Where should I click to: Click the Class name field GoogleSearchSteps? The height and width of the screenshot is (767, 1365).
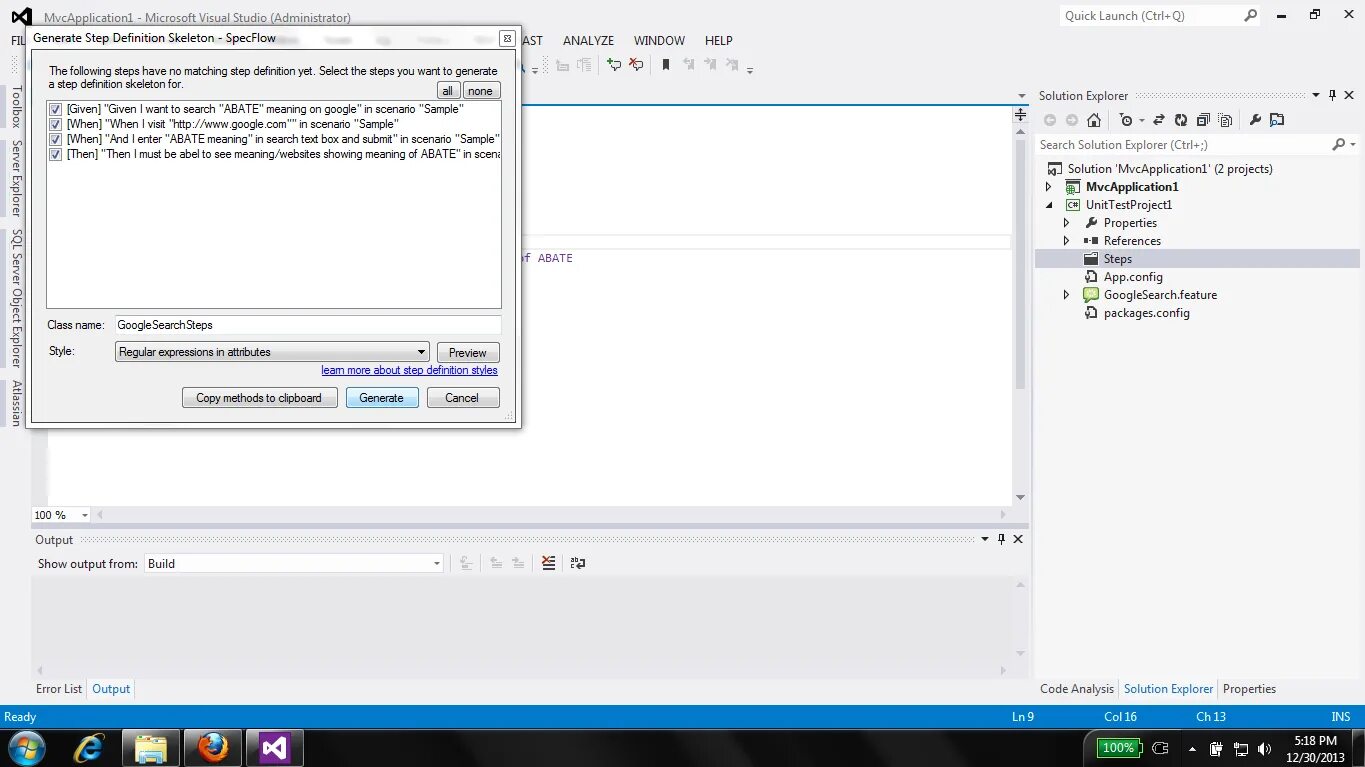click(x=307, y=325)
